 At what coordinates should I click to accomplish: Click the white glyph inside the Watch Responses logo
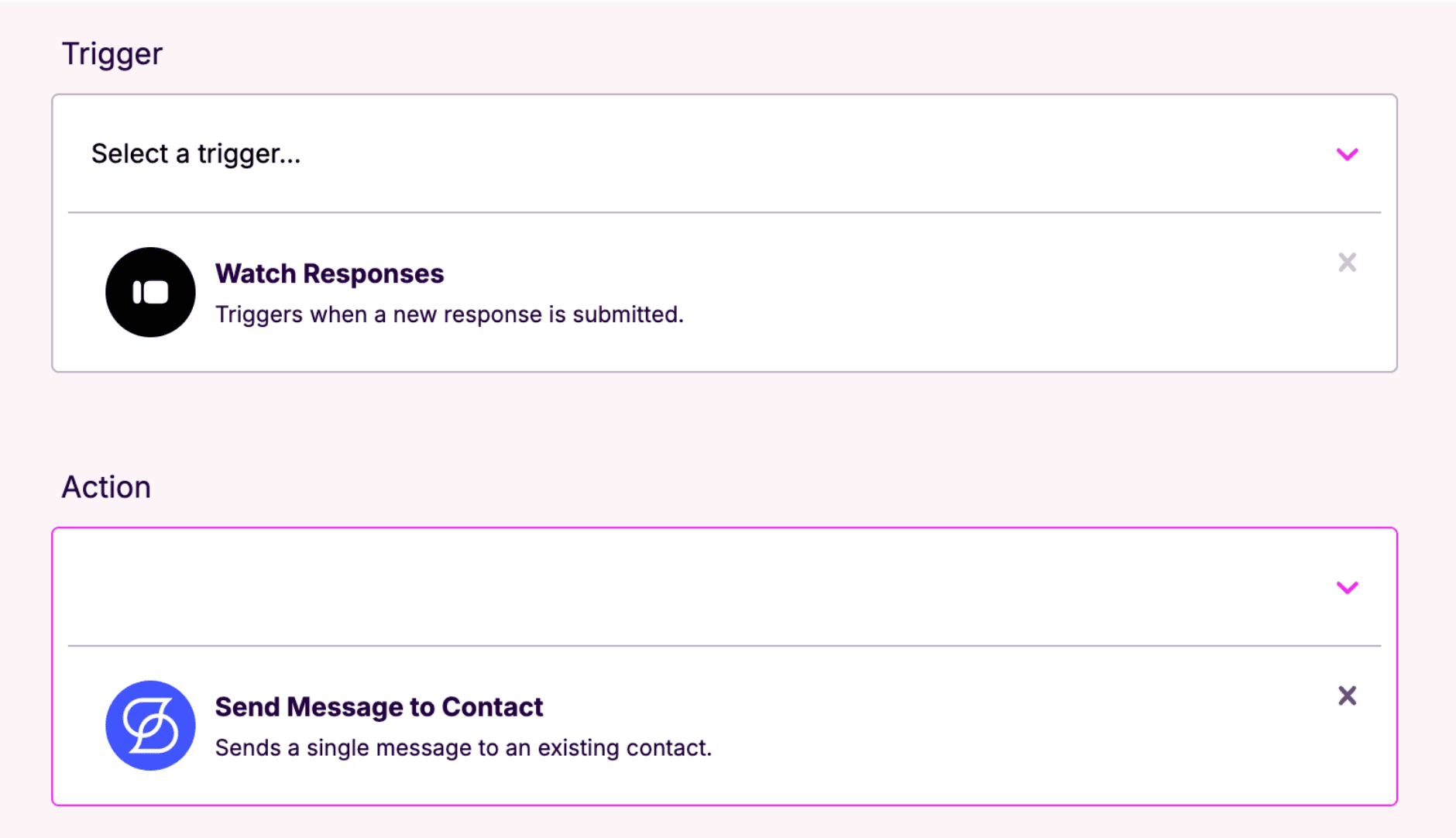click(151, 292)
